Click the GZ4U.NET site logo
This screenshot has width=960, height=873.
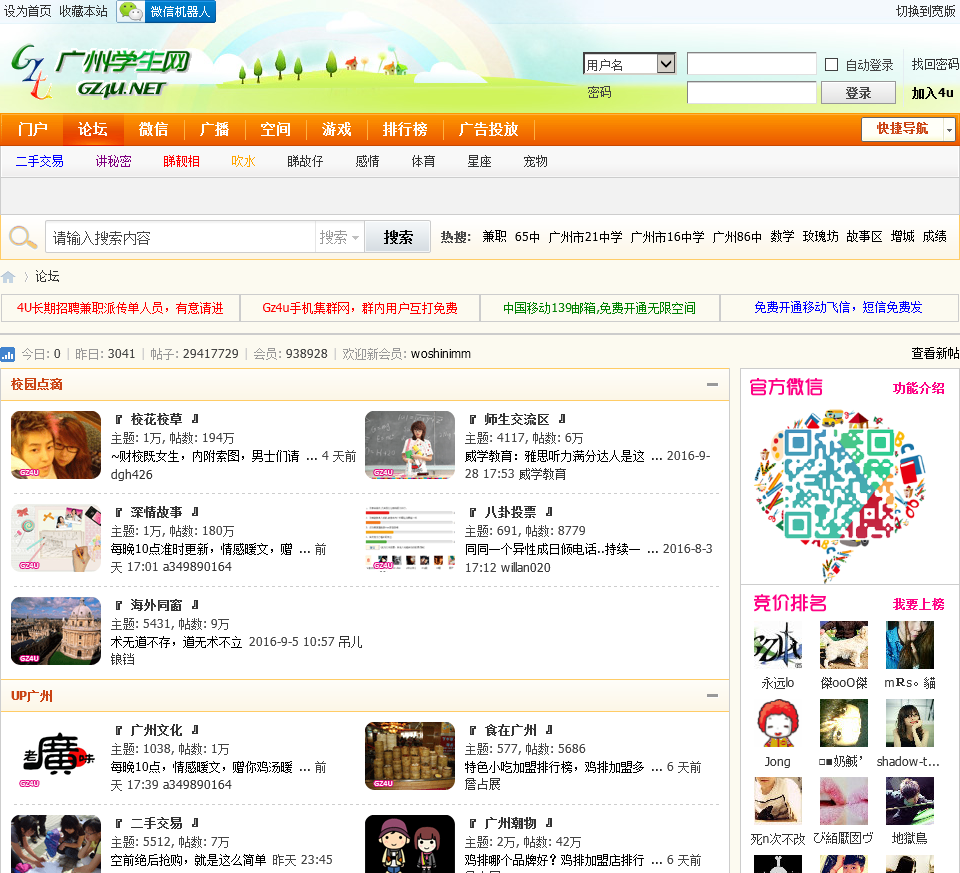100,72
